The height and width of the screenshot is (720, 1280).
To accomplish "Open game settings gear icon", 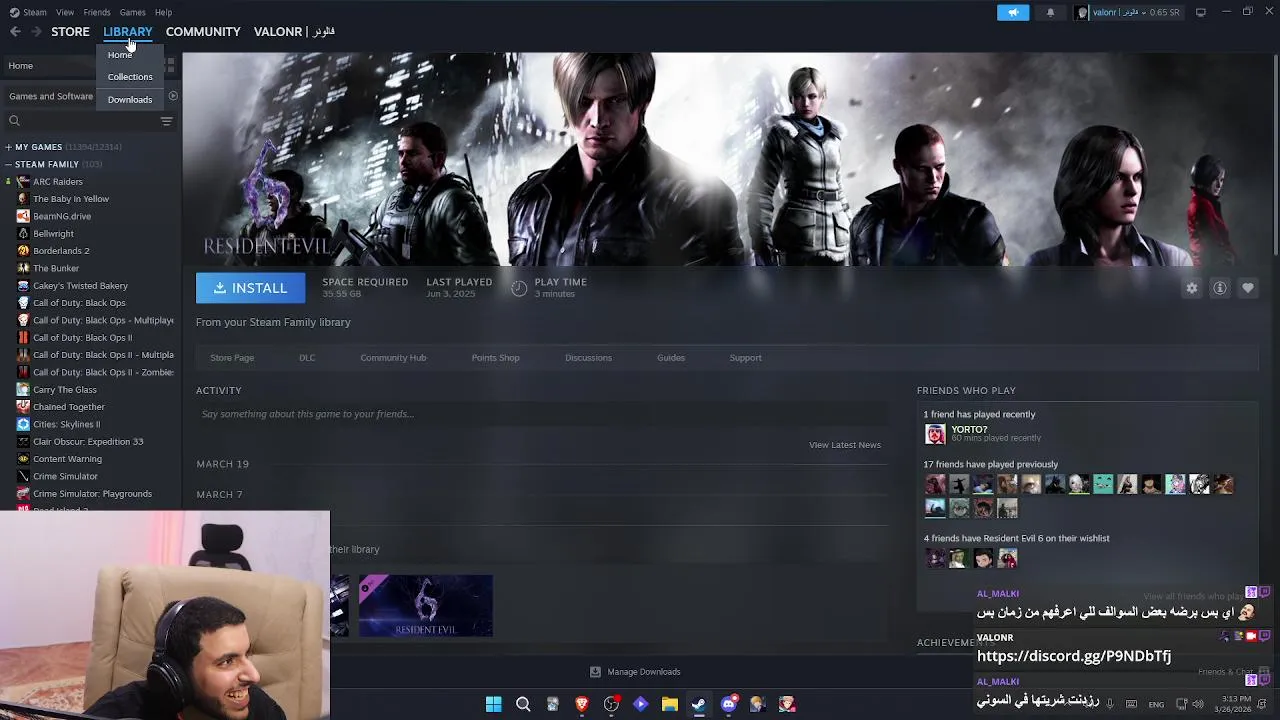I will pyautogui.click(x=1192, y=288).
